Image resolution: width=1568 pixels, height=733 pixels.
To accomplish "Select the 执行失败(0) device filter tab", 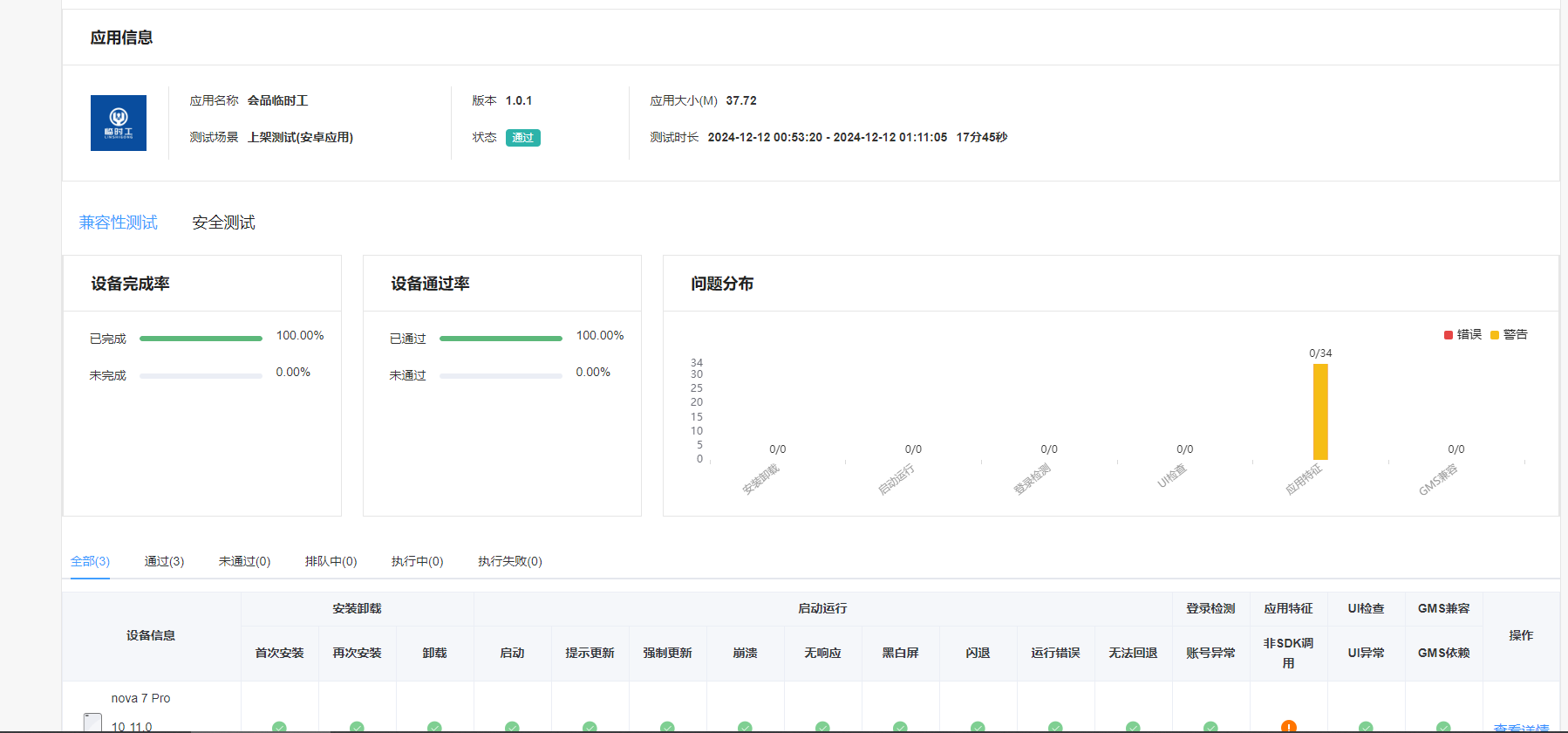I will coord(510,561).
